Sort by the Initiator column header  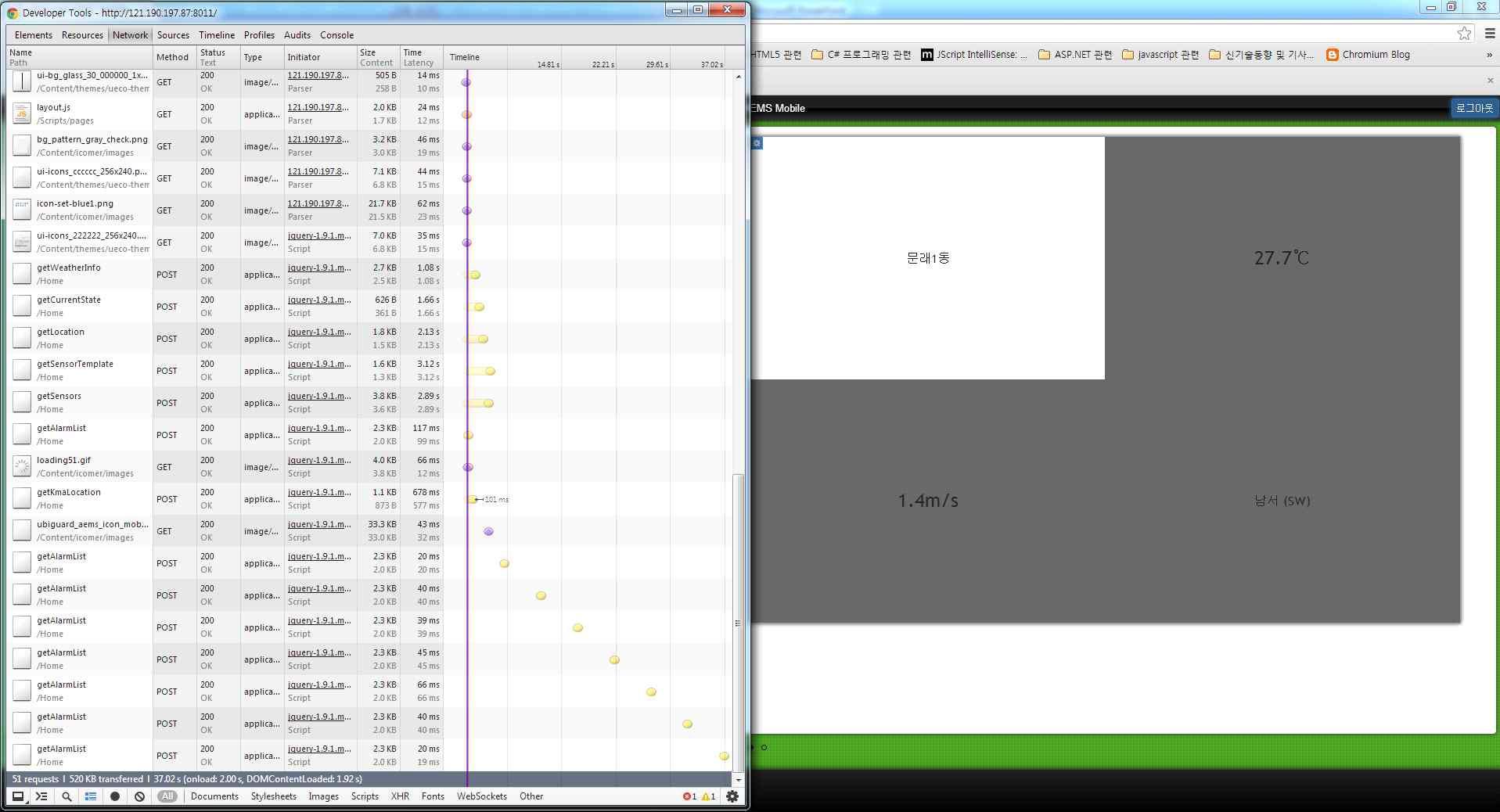coord(320,57)
